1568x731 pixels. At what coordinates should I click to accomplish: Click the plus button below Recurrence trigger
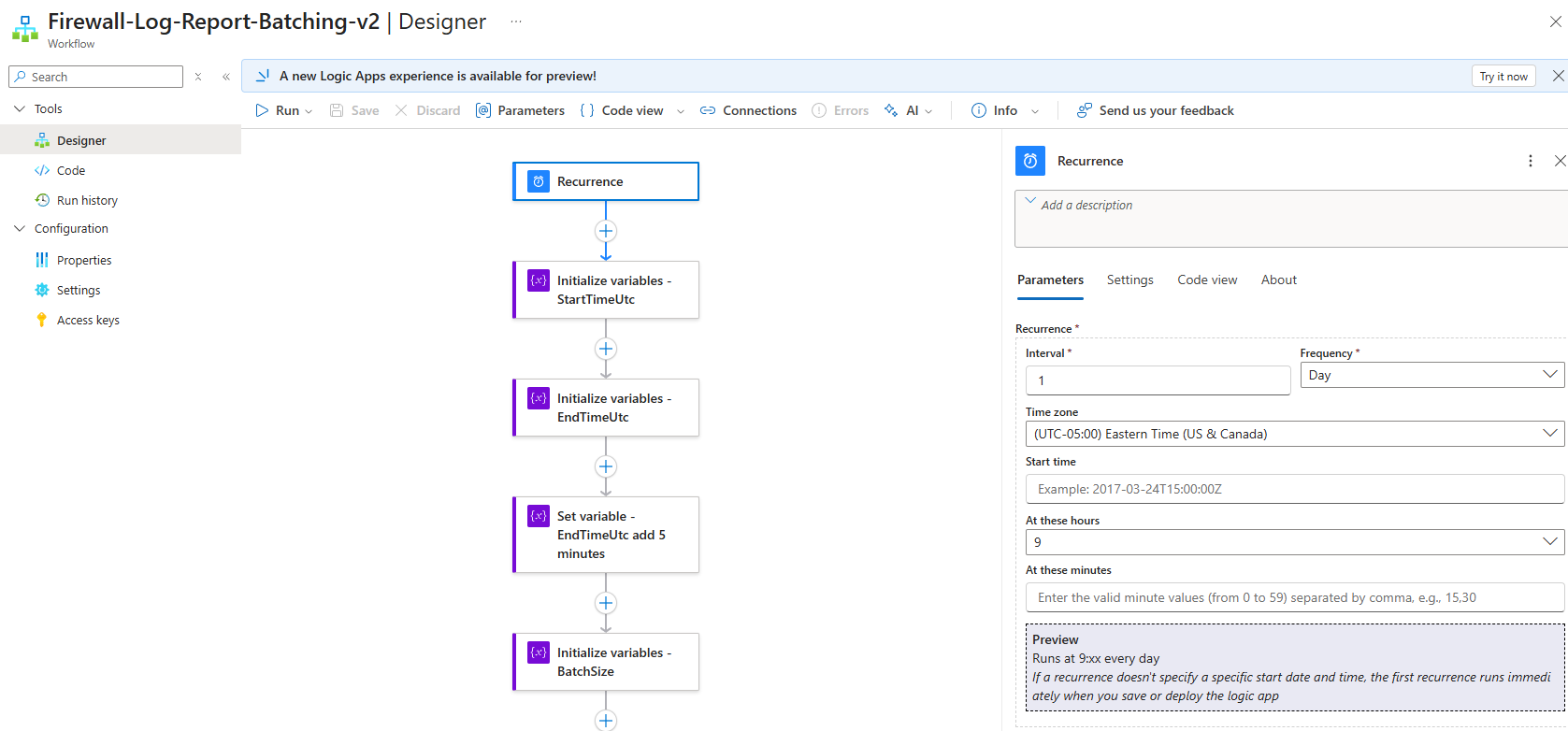[606, 231]
